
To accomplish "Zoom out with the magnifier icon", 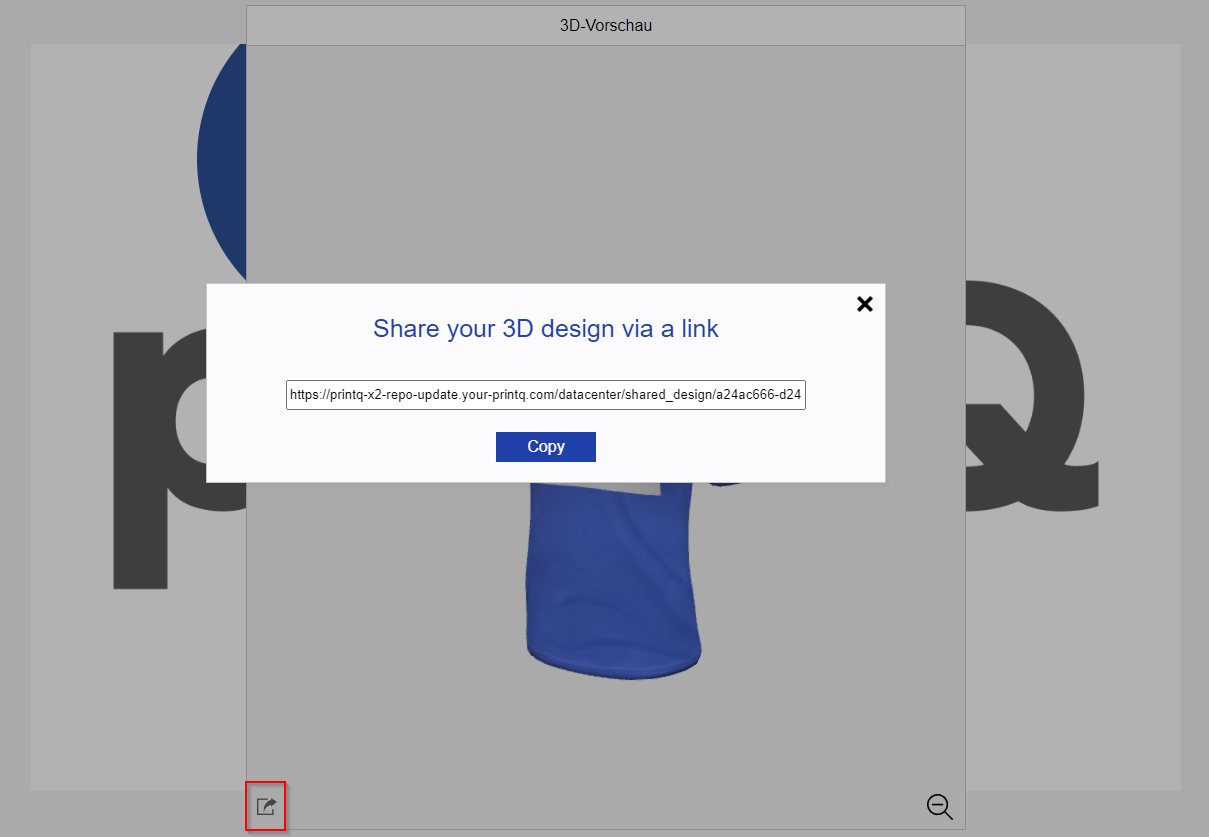I will pyautogui.click(x=939, y=807).
